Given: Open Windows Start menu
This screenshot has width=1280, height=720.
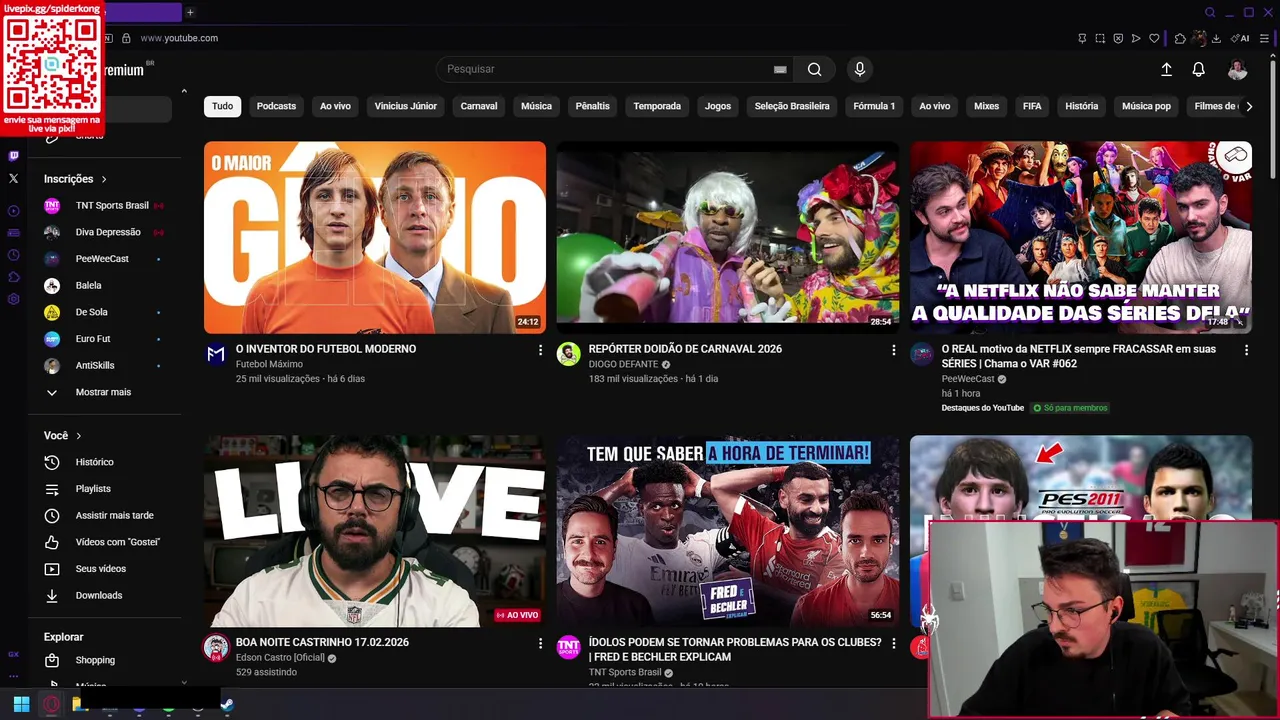Looking at the screenshot, I should coord(21,704).
